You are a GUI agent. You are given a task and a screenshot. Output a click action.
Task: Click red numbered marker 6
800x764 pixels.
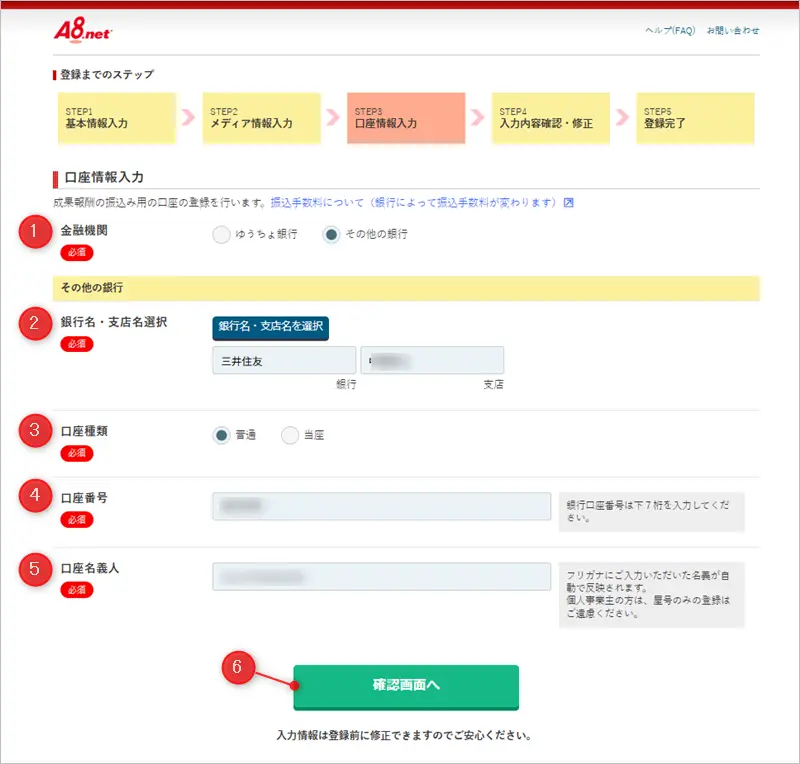(238, 669)
